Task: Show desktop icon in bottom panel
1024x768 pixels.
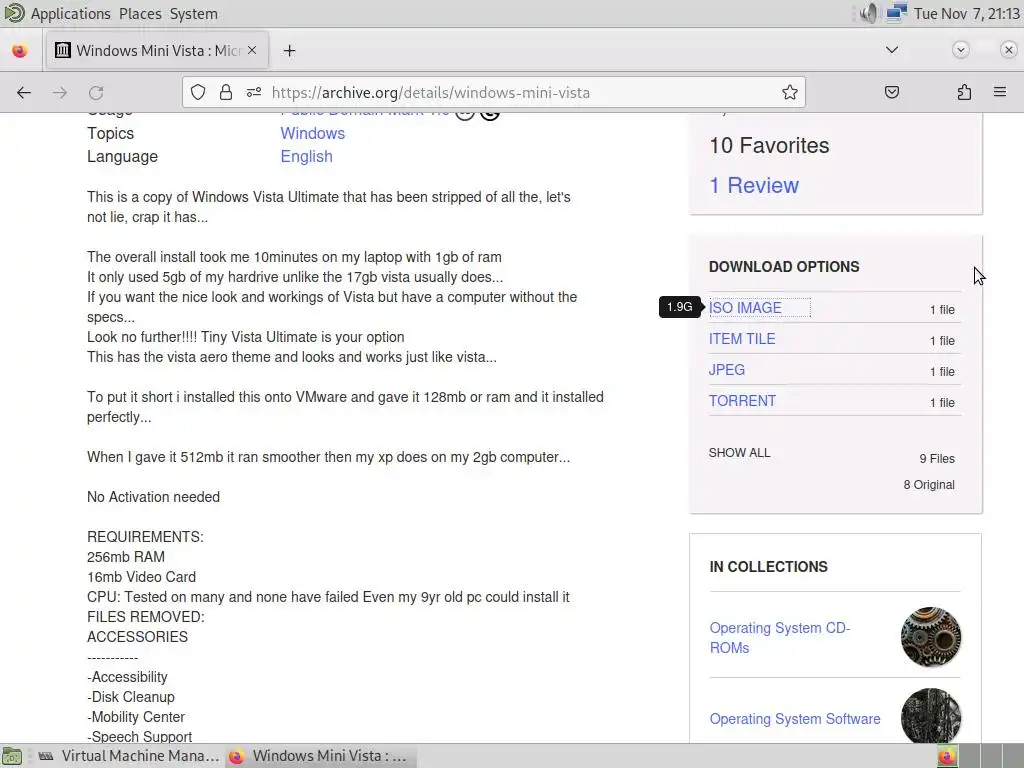Action: pyautogui.click(x=12, y=756)
